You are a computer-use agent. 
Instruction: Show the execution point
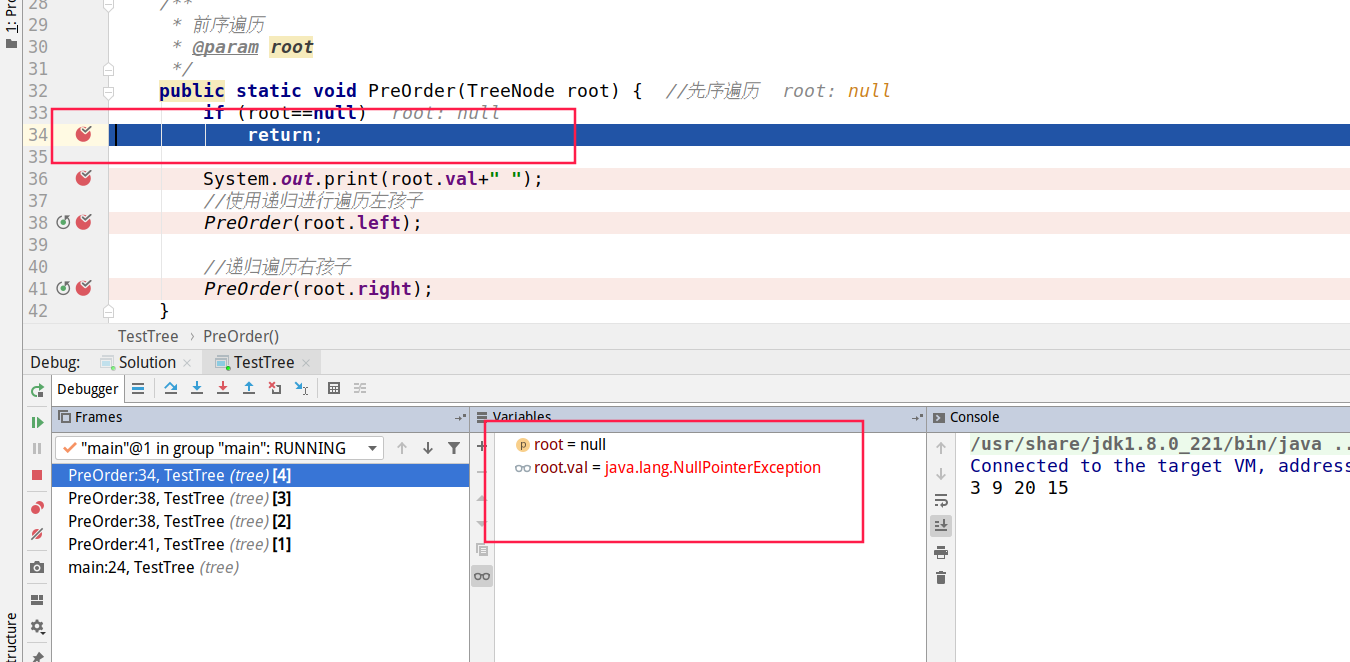pyautogui.click(x=138, y=388)
